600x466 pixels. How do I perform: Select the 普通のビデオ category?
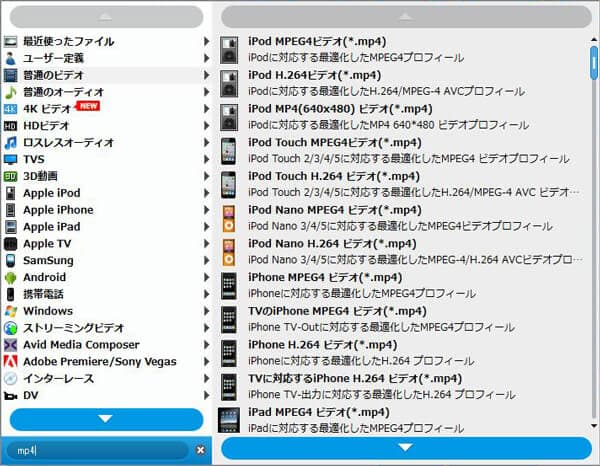[106, 75]
